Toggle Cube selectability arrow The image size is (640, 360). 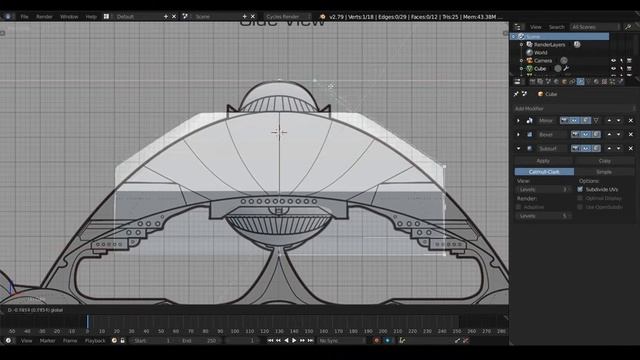pyautogui.click(x=621, y=69)
